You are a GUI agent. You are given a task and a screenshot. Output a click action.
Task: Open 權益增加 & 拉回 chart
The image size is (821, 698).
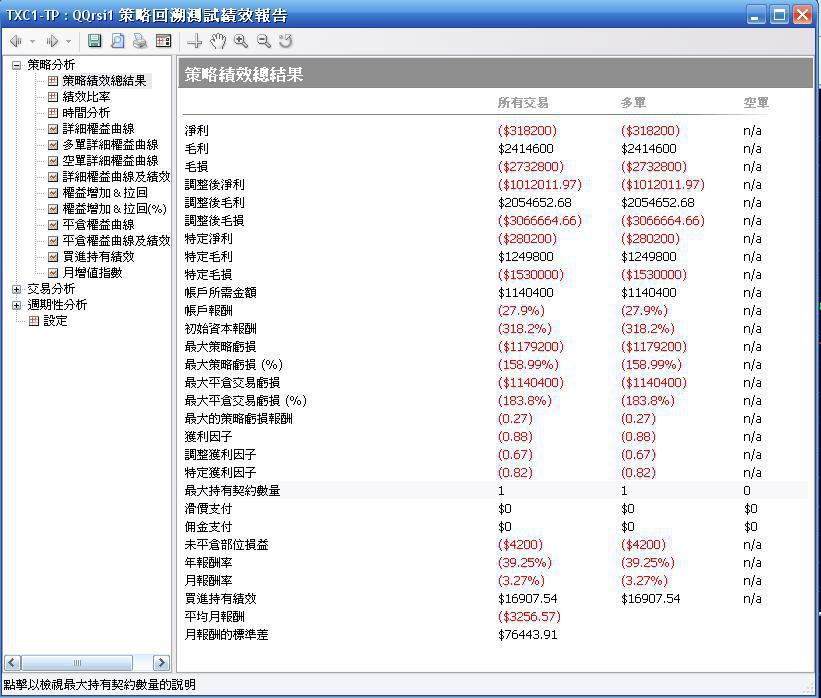[x=105, y=193]
